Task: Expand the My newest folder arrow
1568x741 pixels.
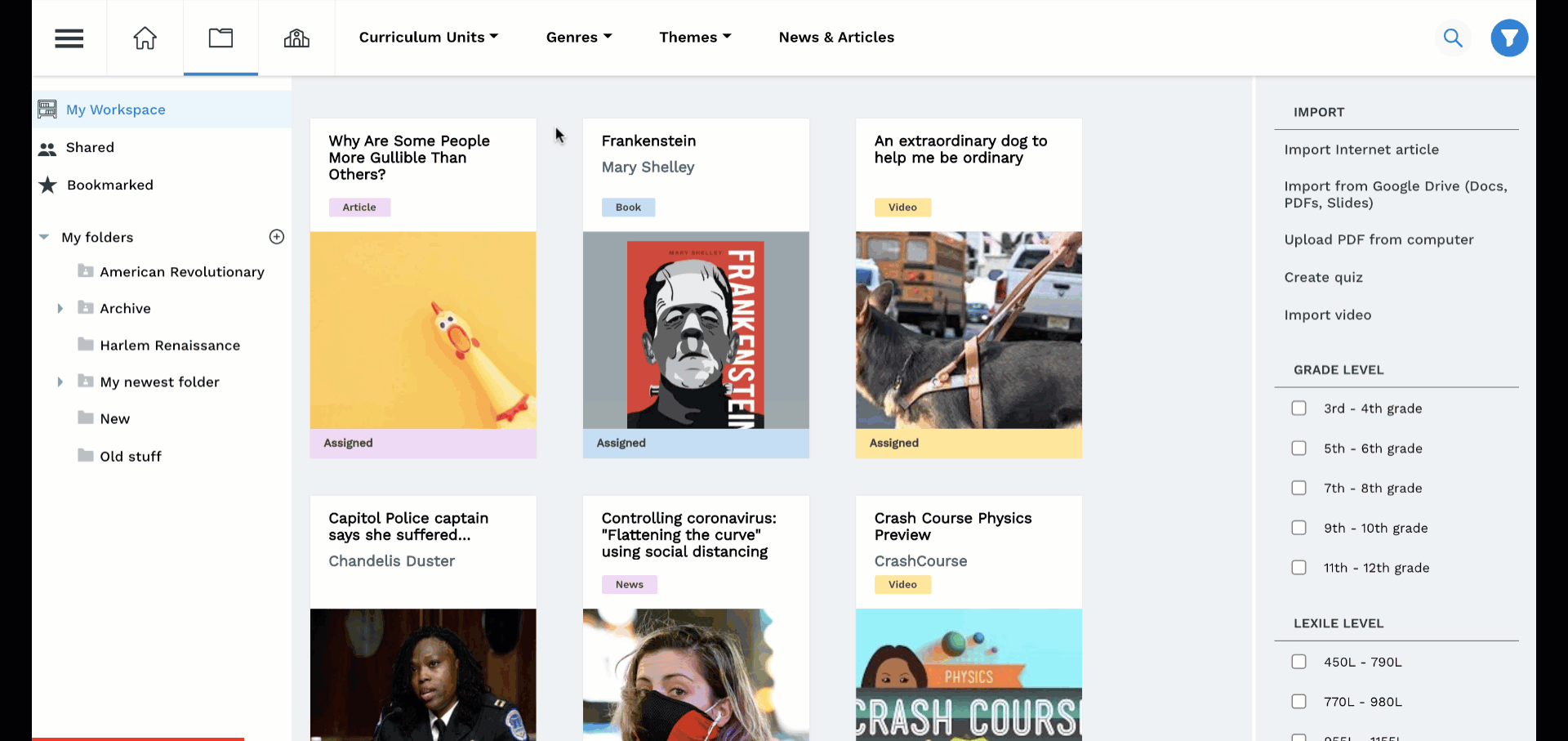Action: [x=60, y=382]
